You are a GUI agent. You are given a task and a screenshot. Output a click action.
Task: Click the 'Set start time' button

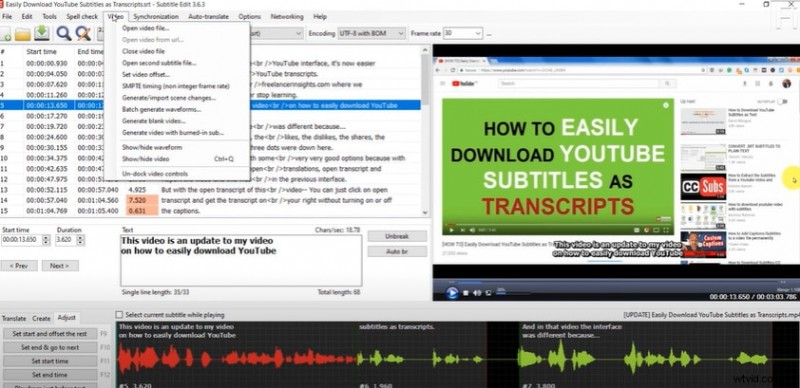[50, 361]
